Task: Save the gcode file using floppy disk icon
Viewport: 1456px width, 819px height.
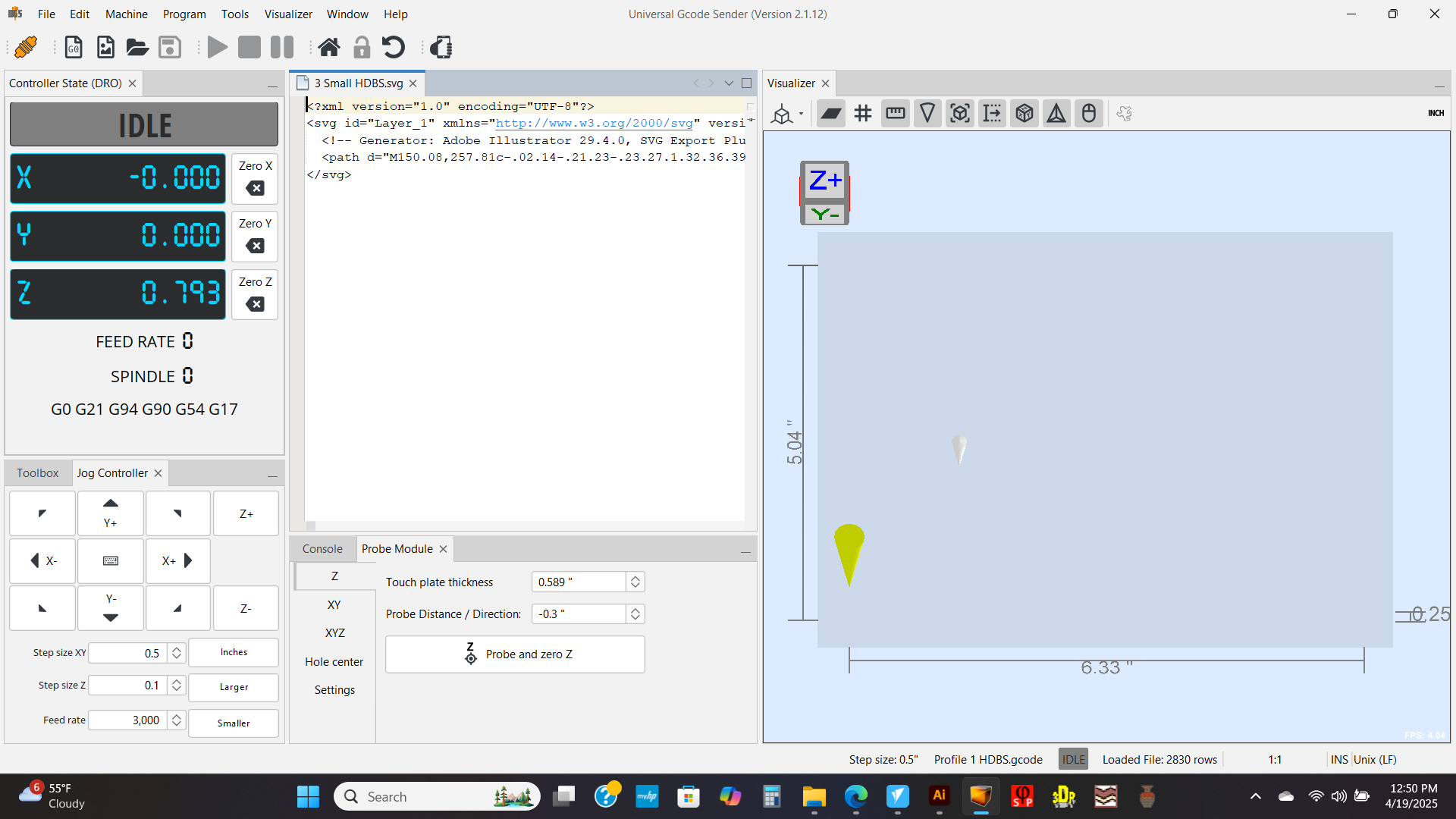Action: 170,47
